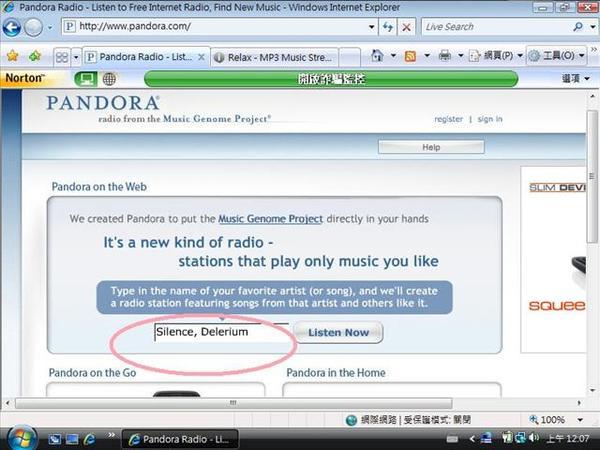Viewport: 600px width, 450px height.
Task: Click the Add to Favorites icon
Action: (34, 56)
